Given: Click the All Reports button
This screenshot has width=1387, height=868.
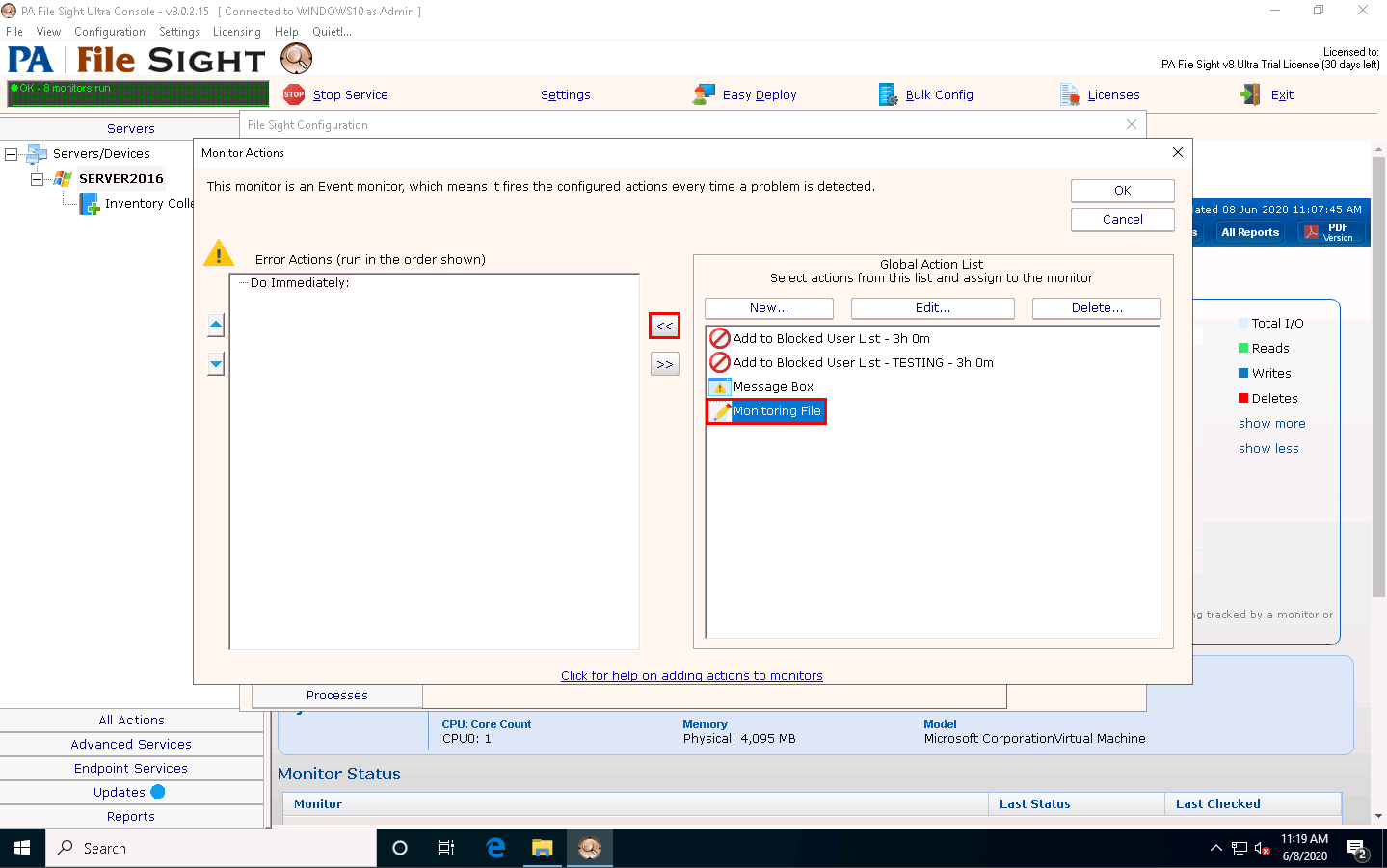Looking at the screenshot, I should 1250,232.
